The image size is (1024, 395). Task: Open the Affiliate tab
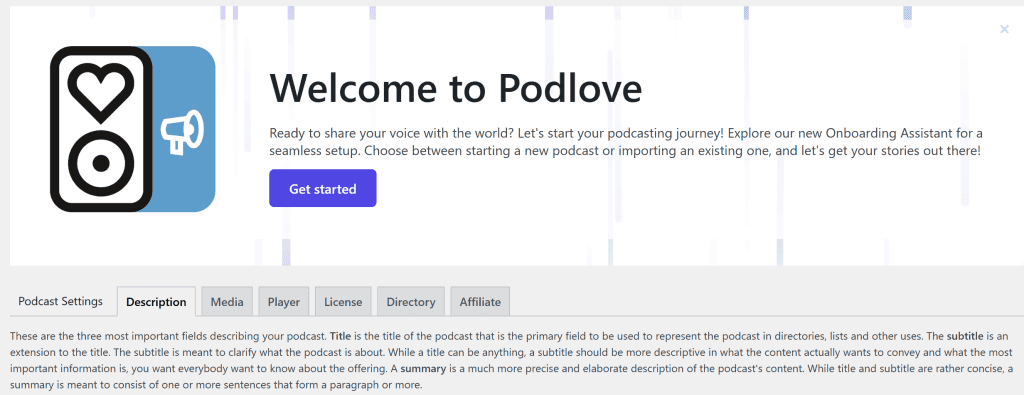(x=480, y=302)
